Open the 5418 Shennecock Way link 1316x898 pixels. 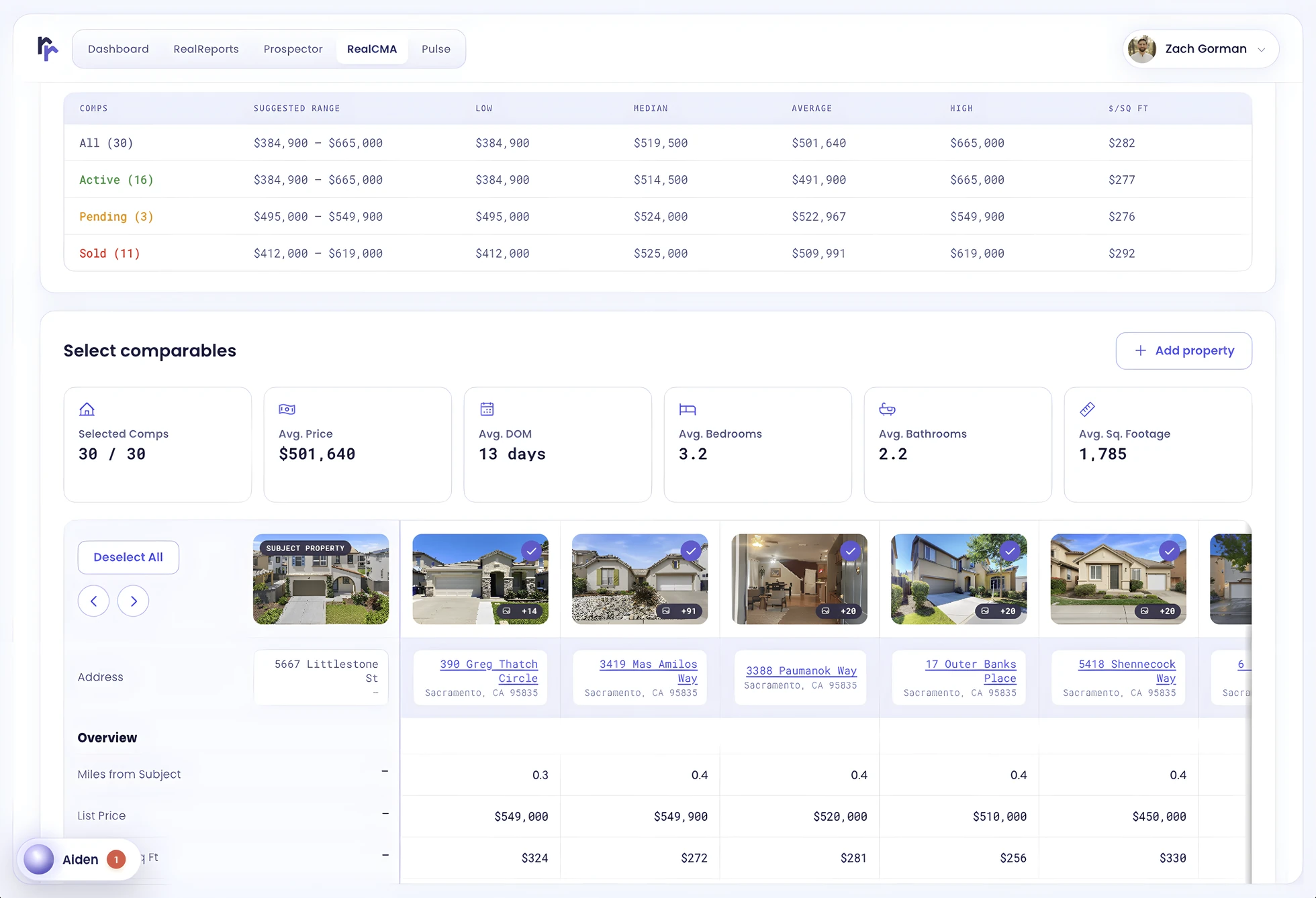click(1127, 671)
